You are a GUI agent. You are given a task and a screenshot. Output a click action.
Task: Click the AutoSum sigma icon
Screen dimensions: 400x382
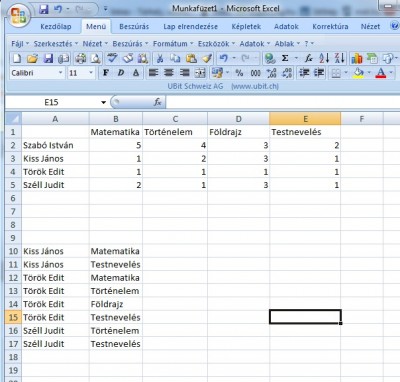[285, 58]
